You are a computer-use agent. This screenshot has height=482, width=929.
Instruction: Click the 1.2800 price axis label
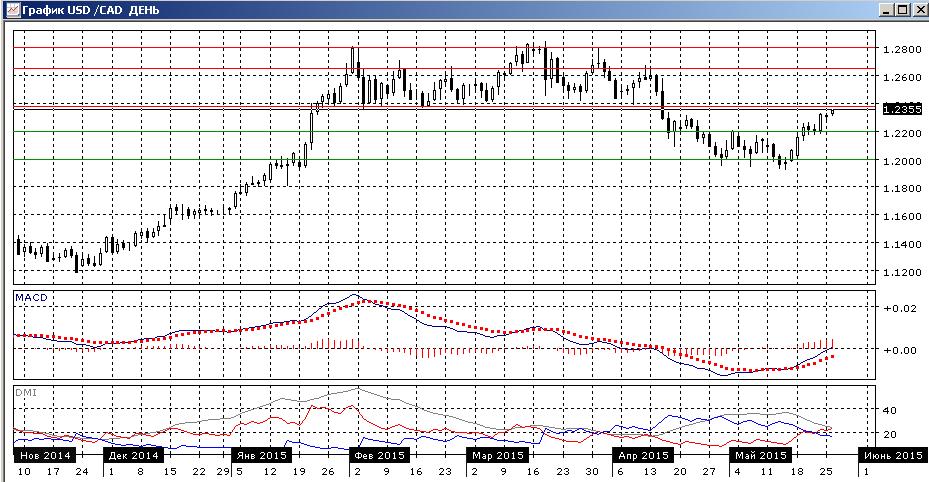click(x=901, y=50)
